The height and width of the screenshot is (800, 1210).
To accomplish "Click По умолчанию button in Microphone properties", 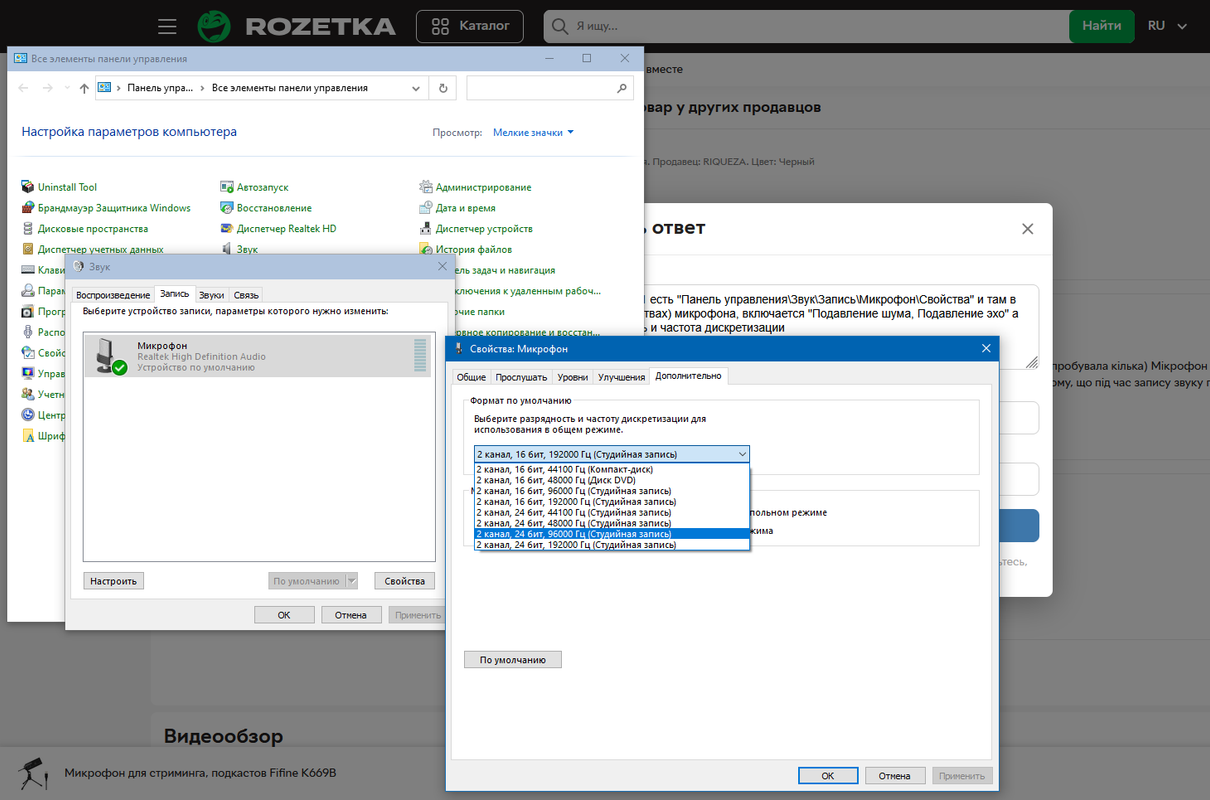I will click(513, 660).
